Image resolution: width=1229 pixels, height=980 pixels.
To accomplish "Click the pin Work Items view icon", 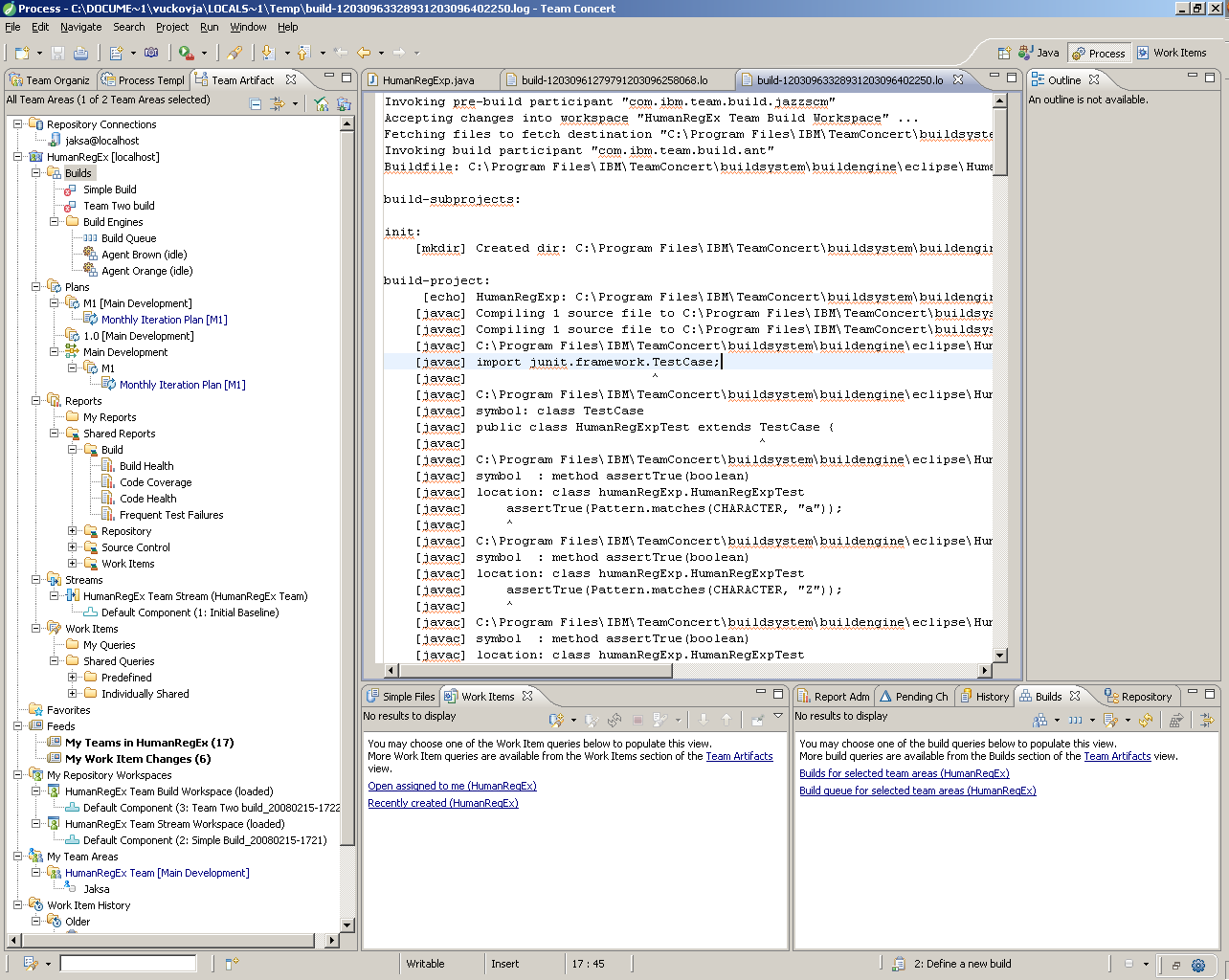I will (x=757, y=720).
